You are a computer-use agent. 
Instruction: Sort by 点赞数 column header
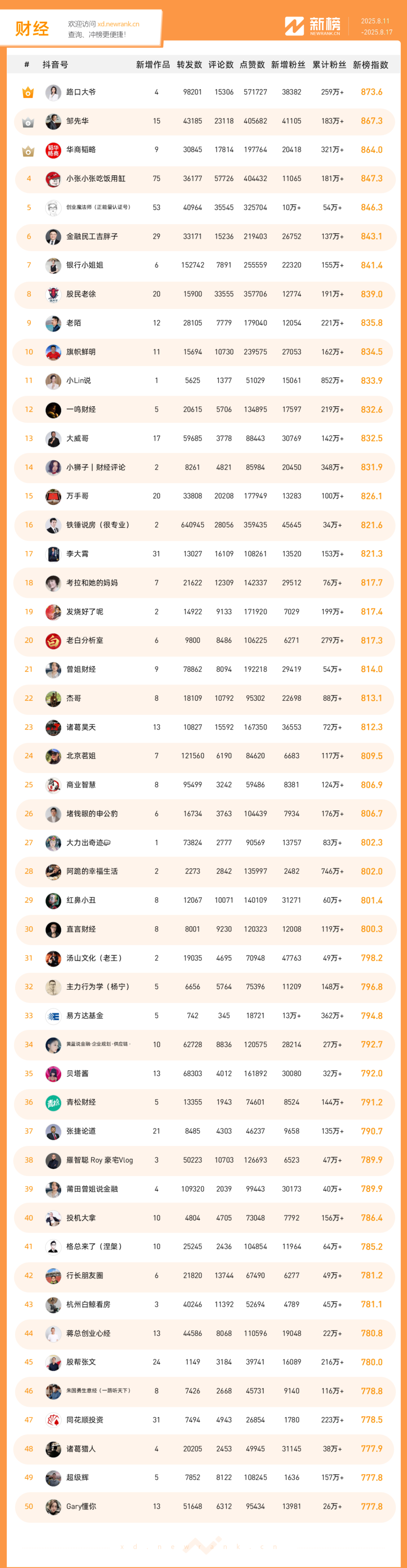point(252,65)
